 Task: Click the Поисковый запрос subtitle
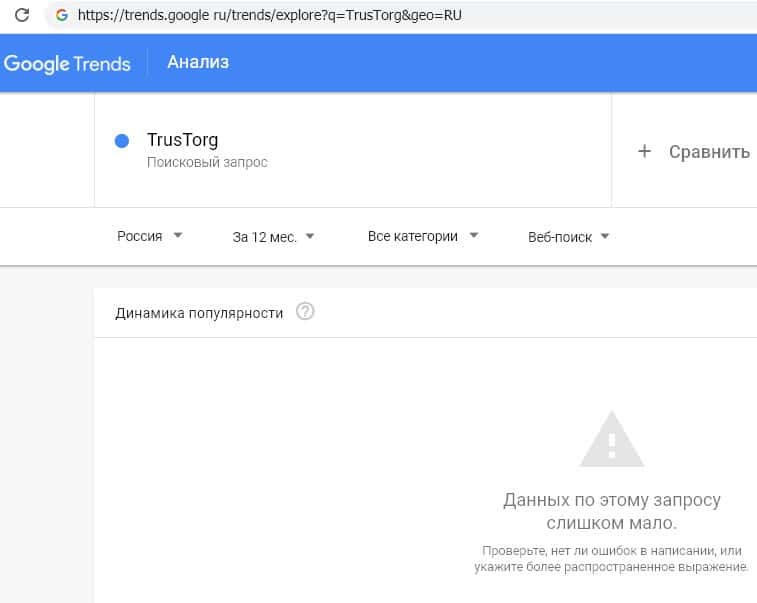click(207, 162)
